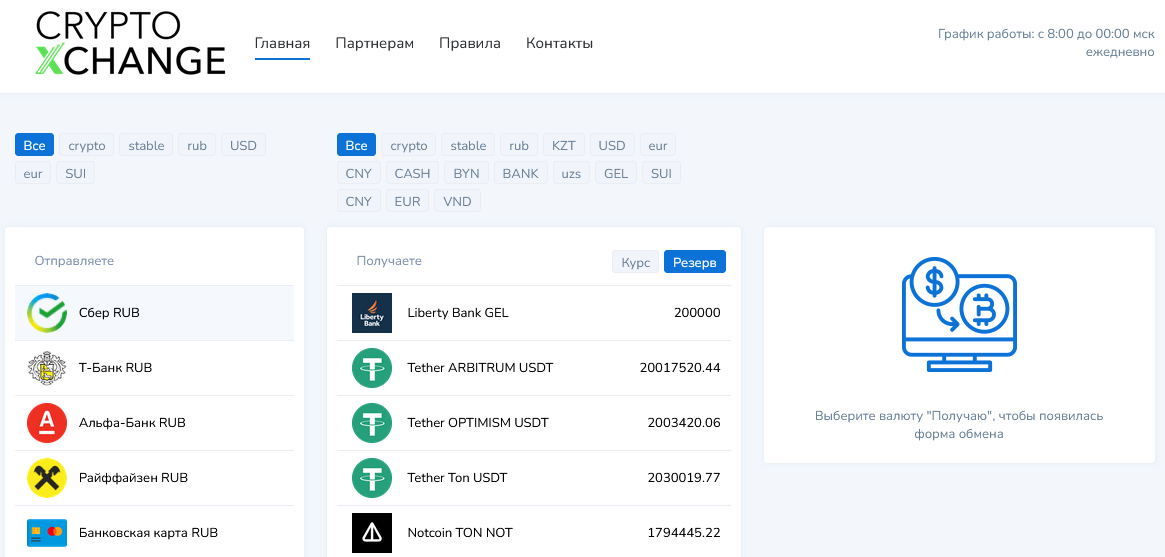Filter receiving currencies by rub
Image resolution: width=1165 pixels, height=557 pixels.
point(519,146)
